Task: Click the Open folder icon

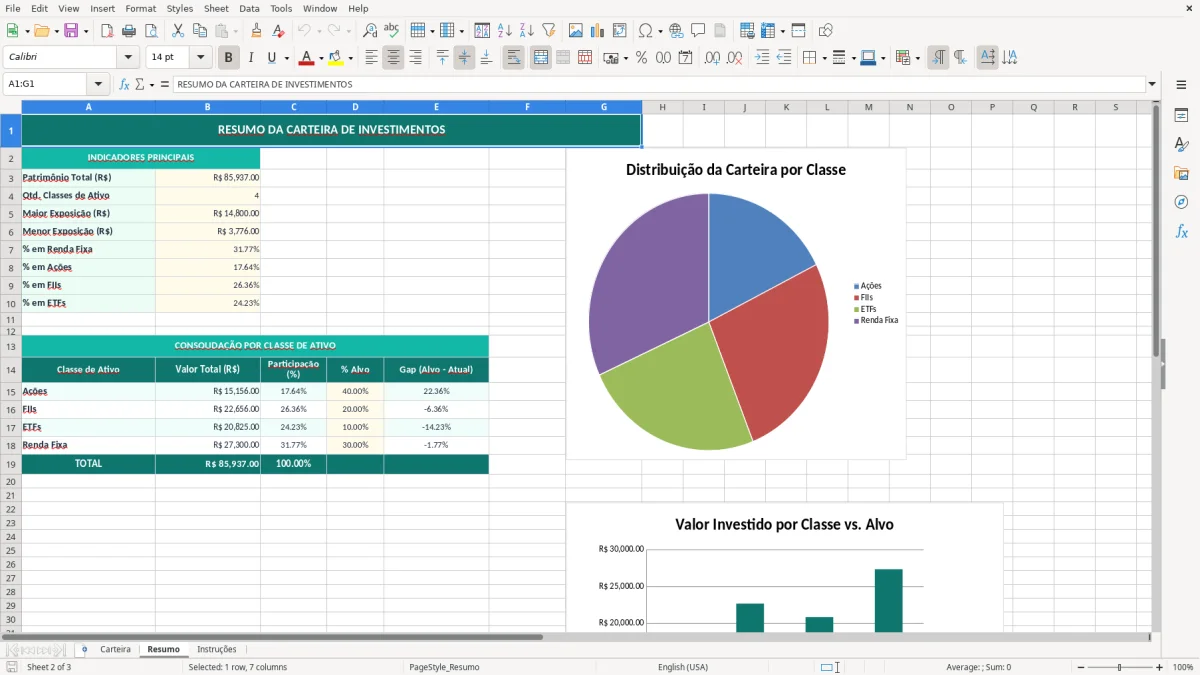Action: pos(41,31)
